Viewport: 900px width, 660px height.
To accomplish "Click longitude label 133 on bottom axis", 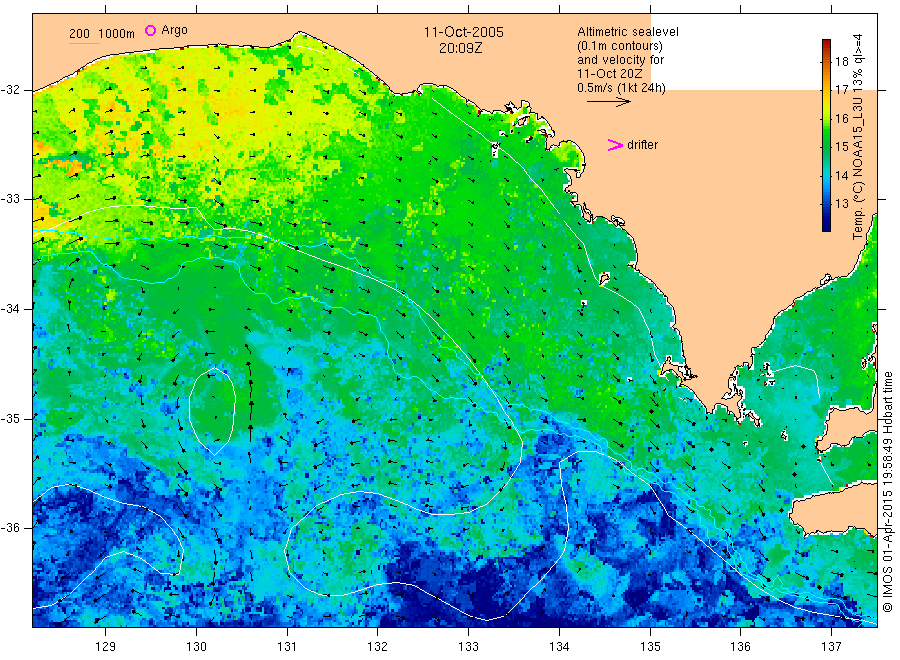I will 468,647.
